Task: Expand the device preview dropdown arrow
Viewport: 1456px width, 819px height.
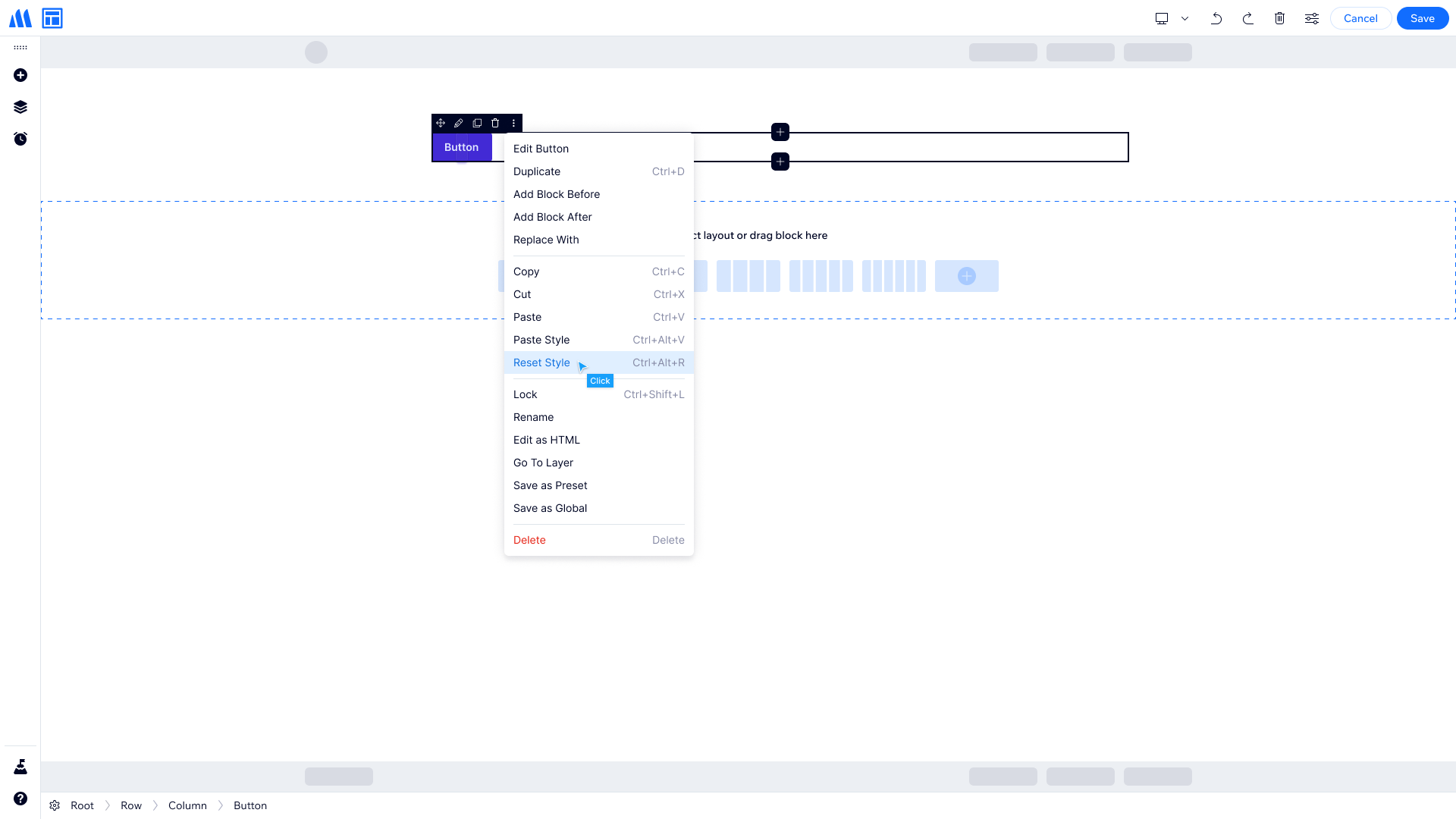Action: (1185, 18)
